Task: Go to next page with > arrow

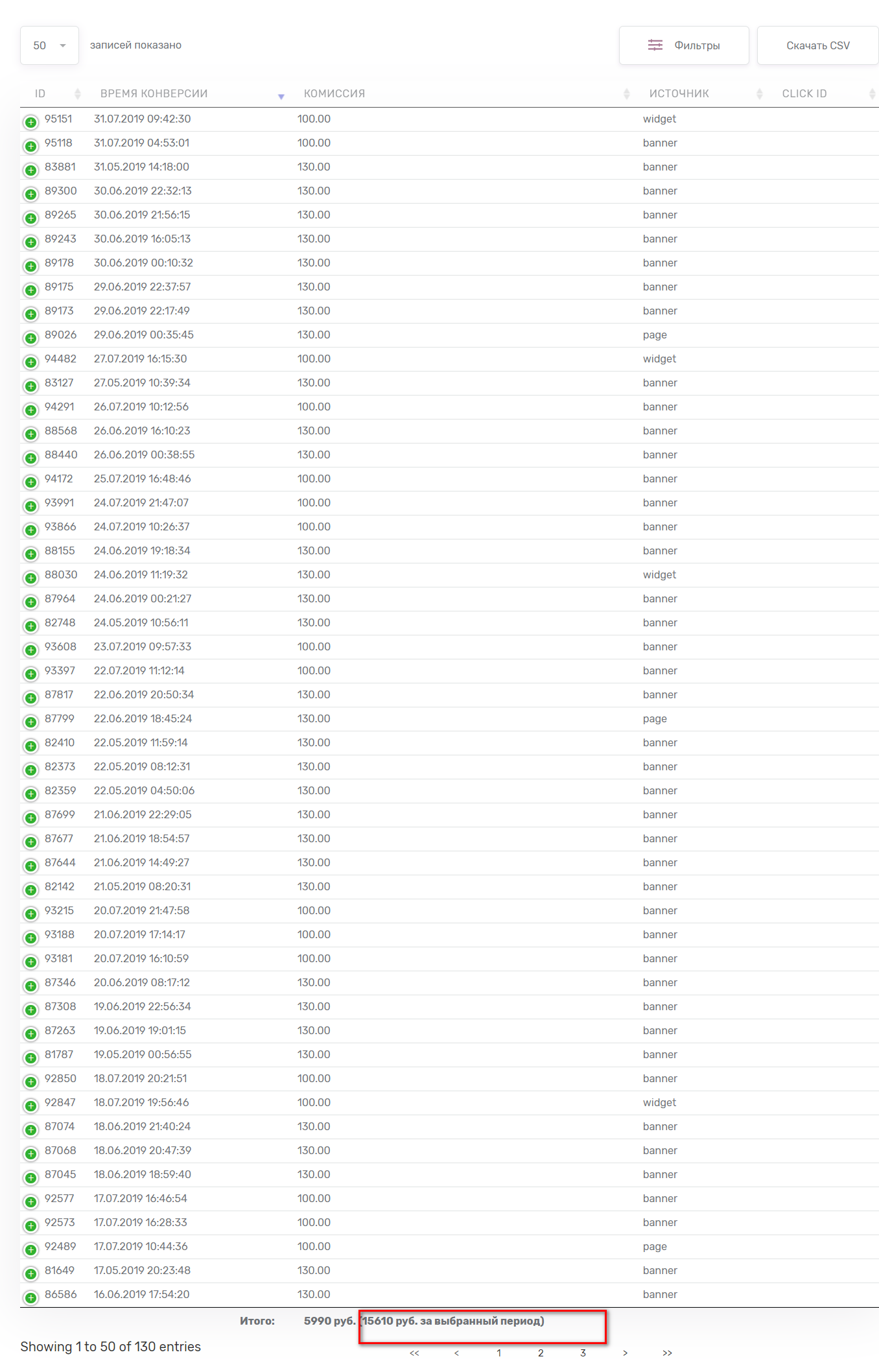Action: click(x=625, y=1353)
